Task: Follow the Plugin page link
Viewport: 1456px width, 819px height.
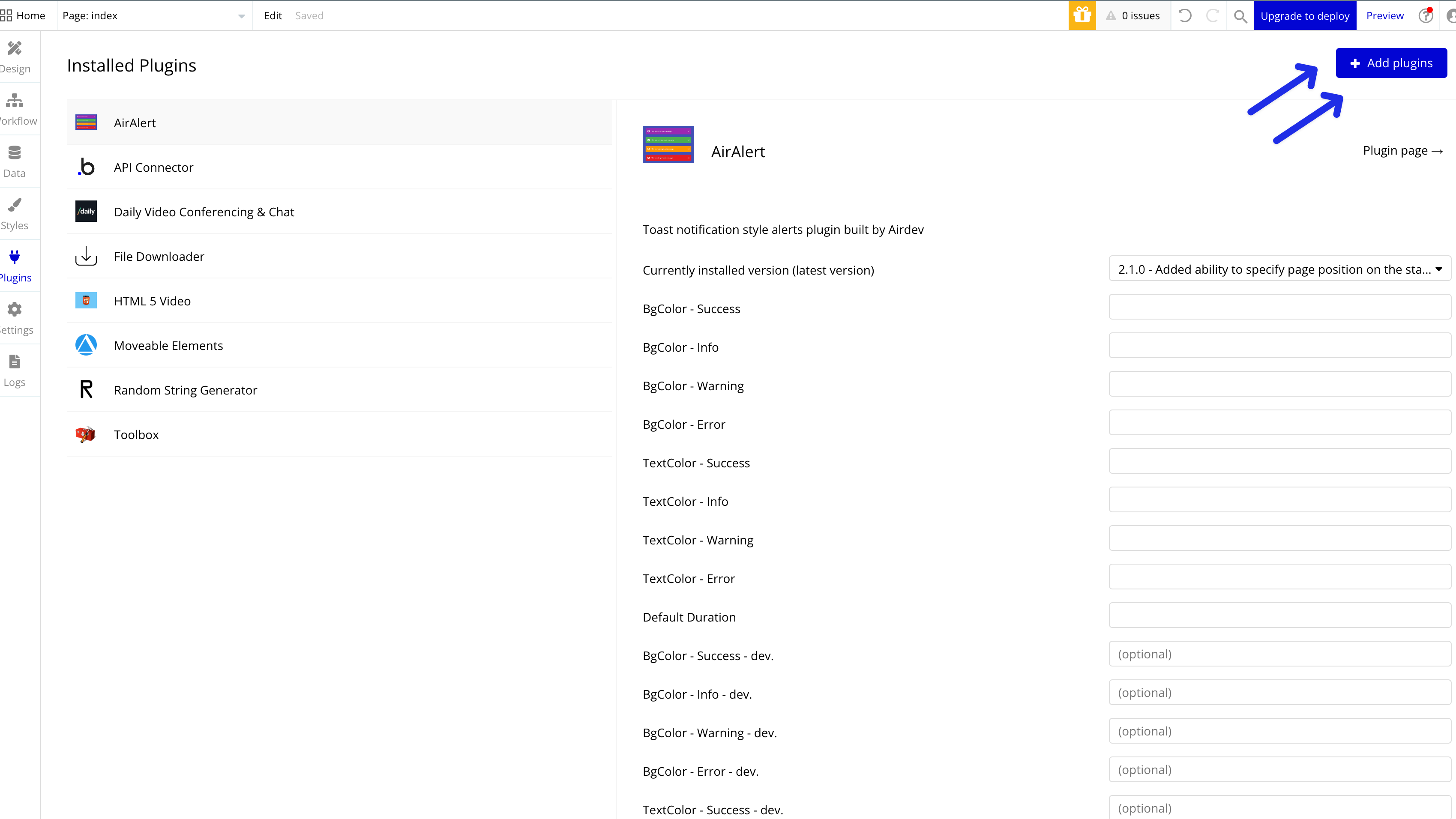Action: 1402,151
